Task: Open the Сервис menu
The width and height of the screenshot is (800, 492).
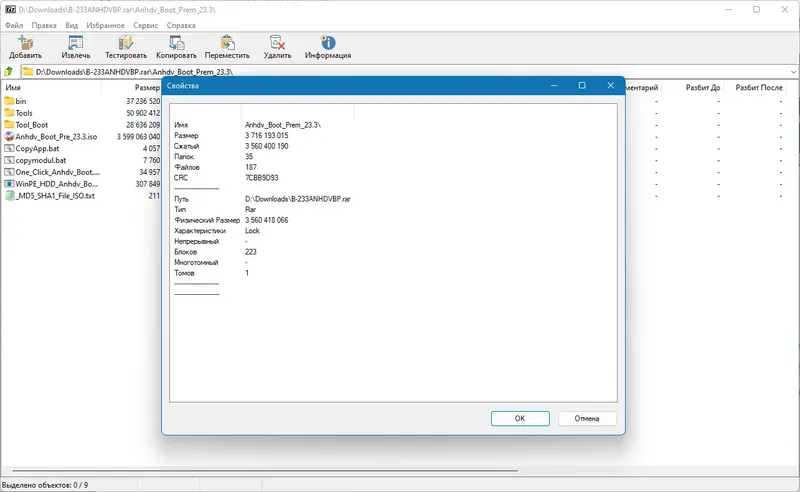Action: tap(145, 25)
